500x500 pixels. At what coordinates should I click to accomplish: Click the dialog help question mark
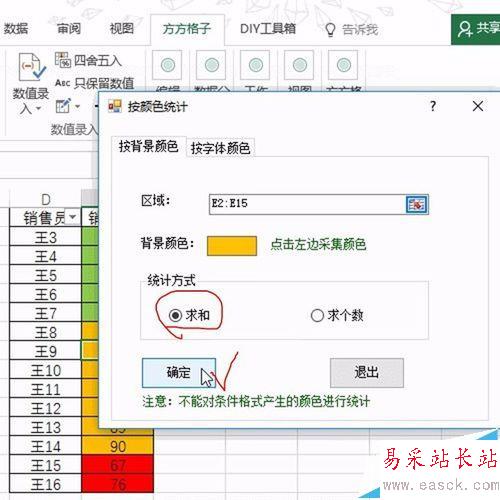coord(433,106)
